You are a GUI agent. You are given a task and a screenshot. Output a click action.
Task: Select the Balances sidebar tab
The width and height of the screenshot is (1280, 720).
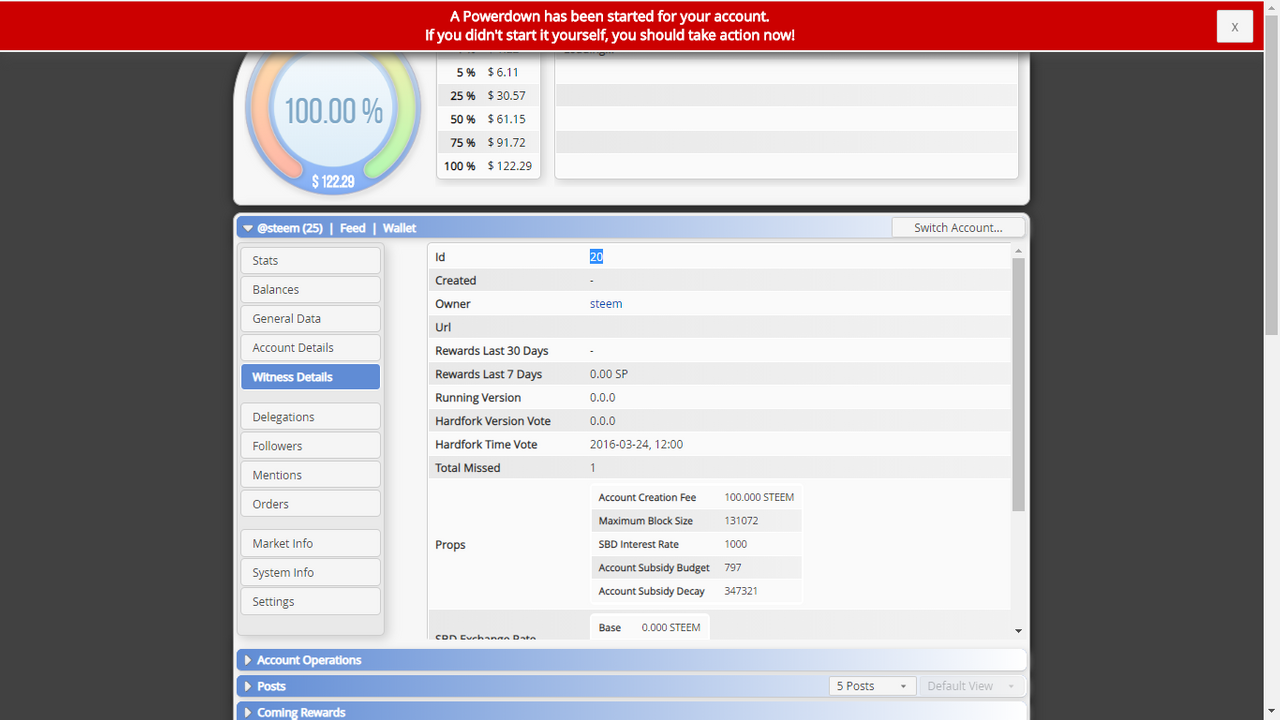tap(310, 289)
